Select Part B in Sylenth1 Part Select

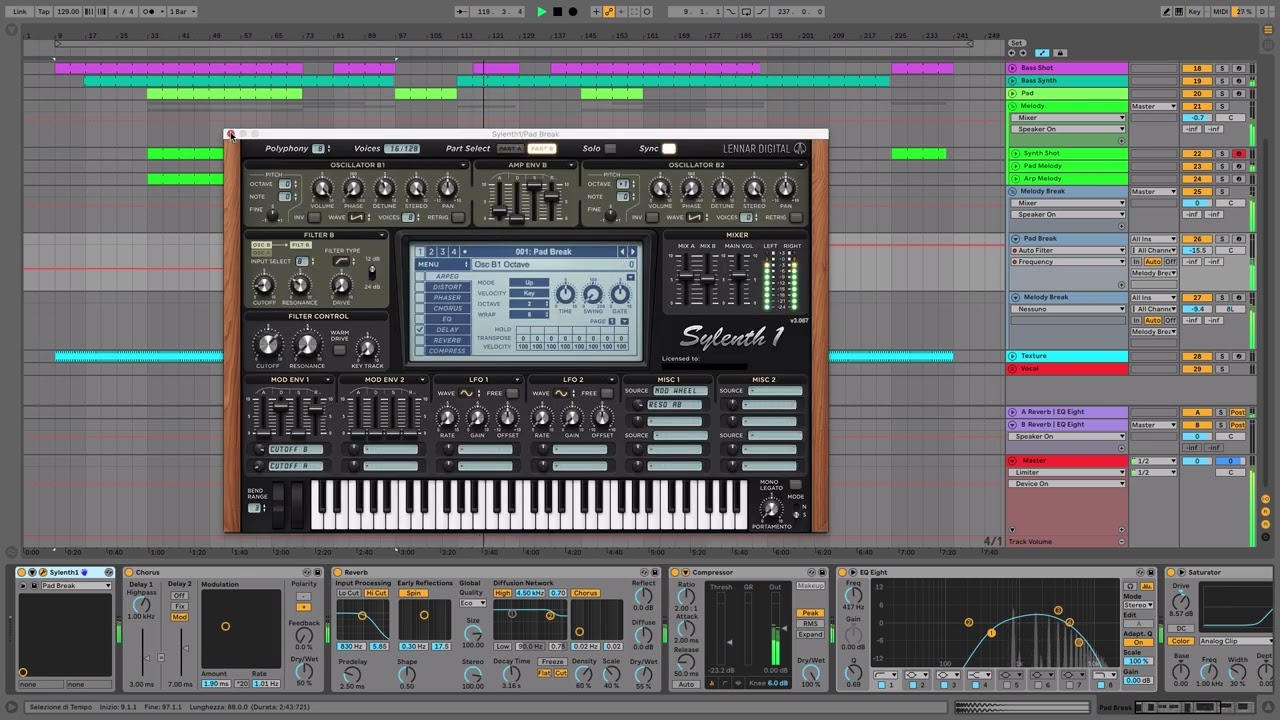point(541,149)
